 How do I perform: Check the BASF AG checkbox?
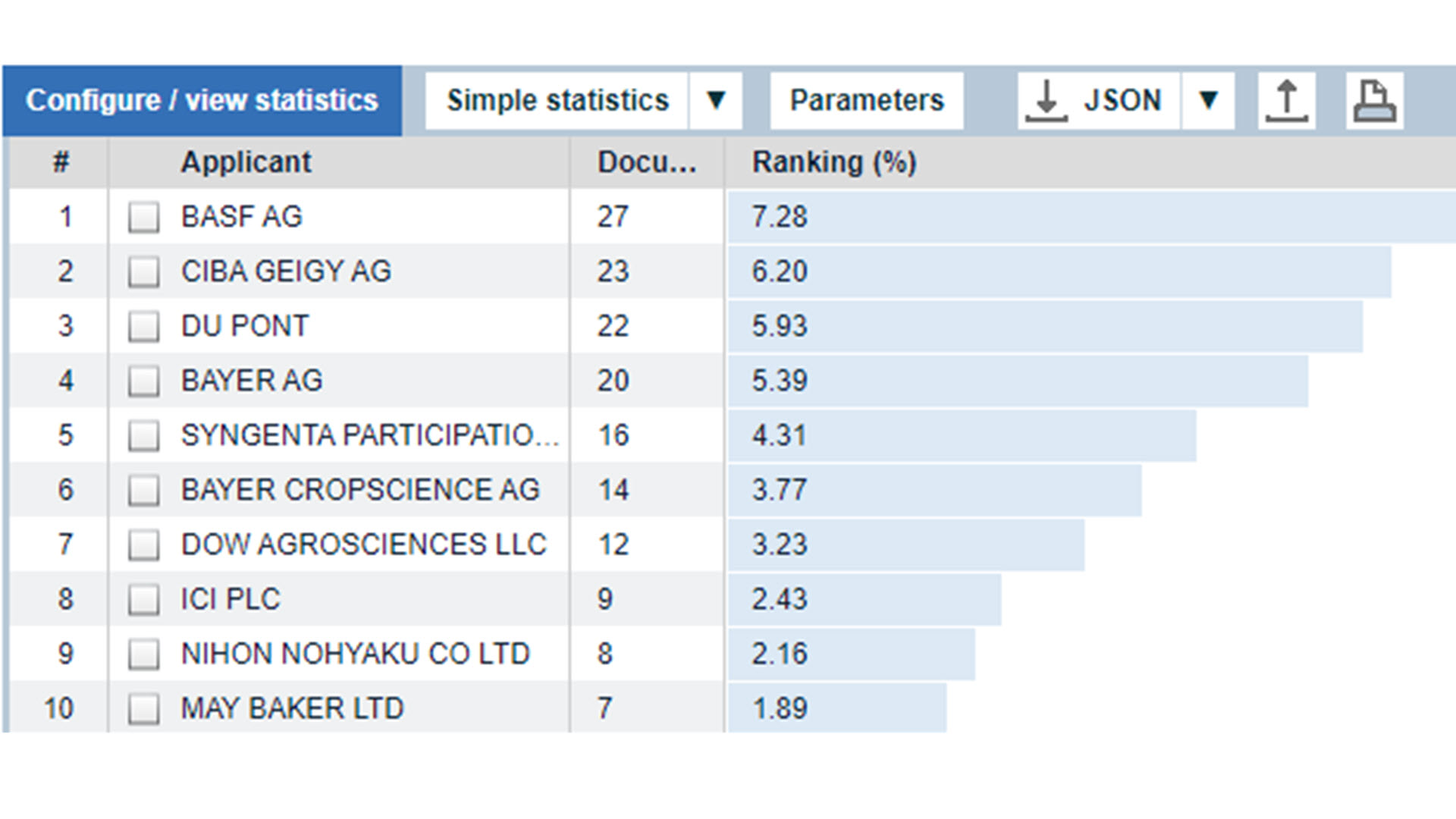click(144, 217)
